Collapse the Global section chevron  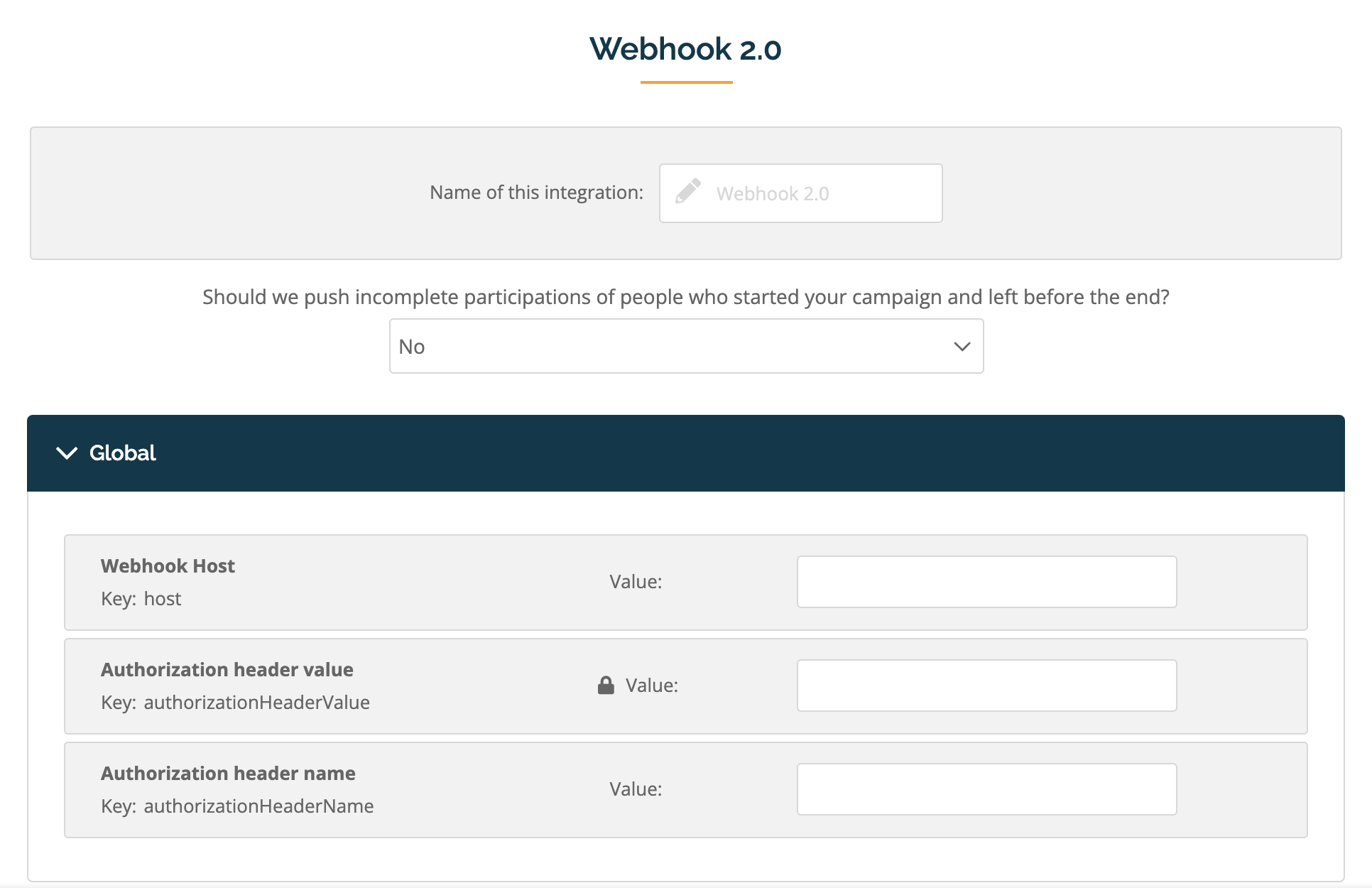67,453
